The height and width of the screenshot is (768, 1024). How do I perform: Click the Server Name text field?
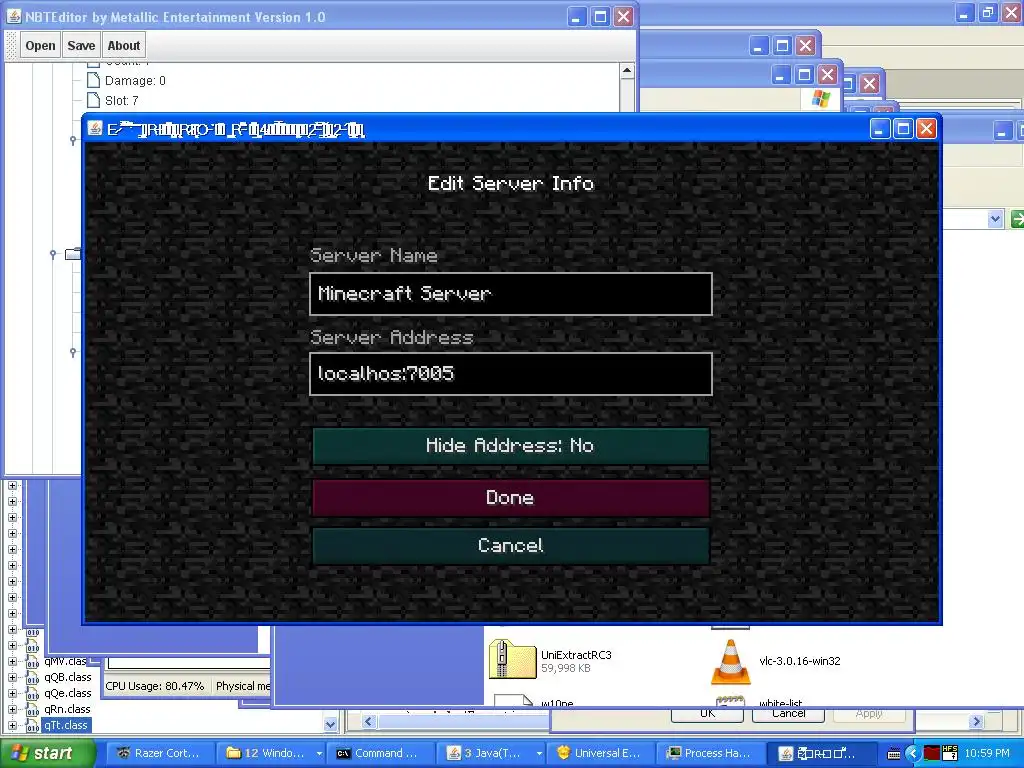pos(511,294)
